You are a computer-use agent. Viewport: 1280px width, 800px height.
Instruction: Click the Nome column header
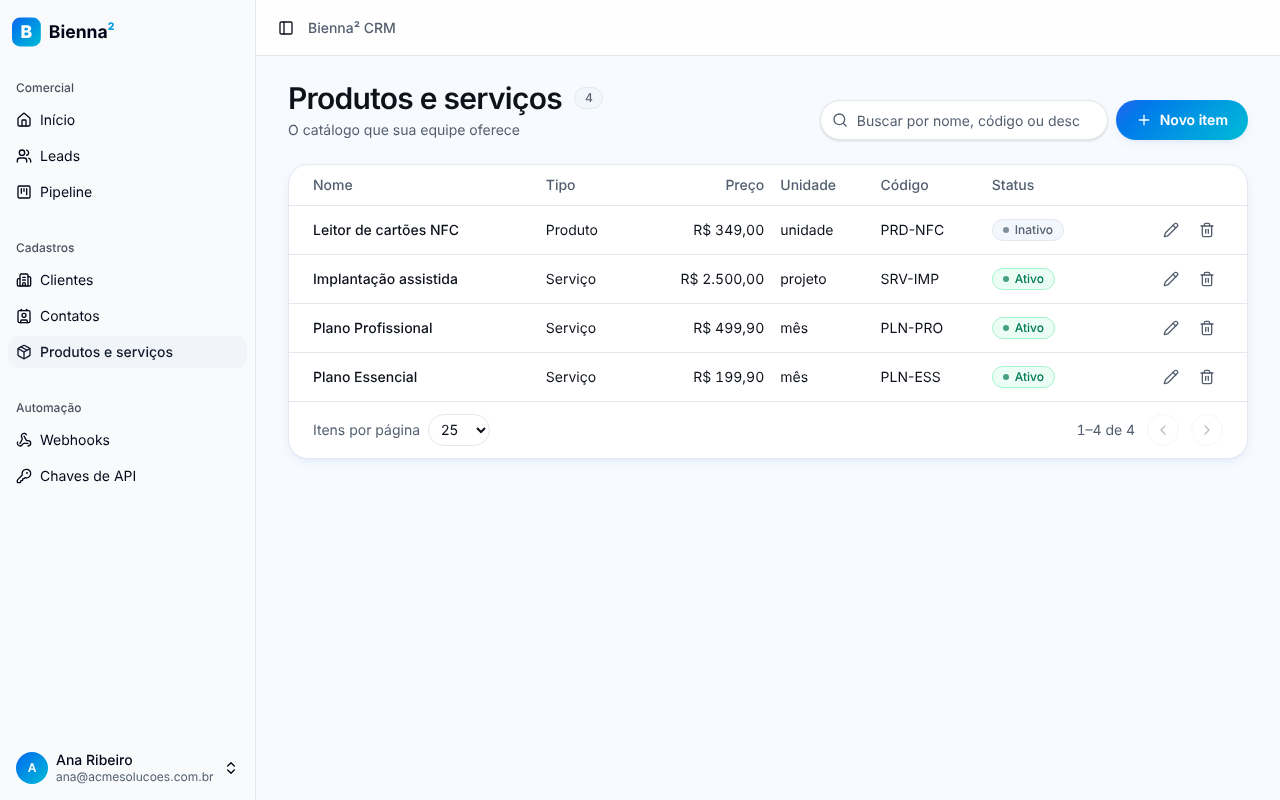tap(333, 185)
